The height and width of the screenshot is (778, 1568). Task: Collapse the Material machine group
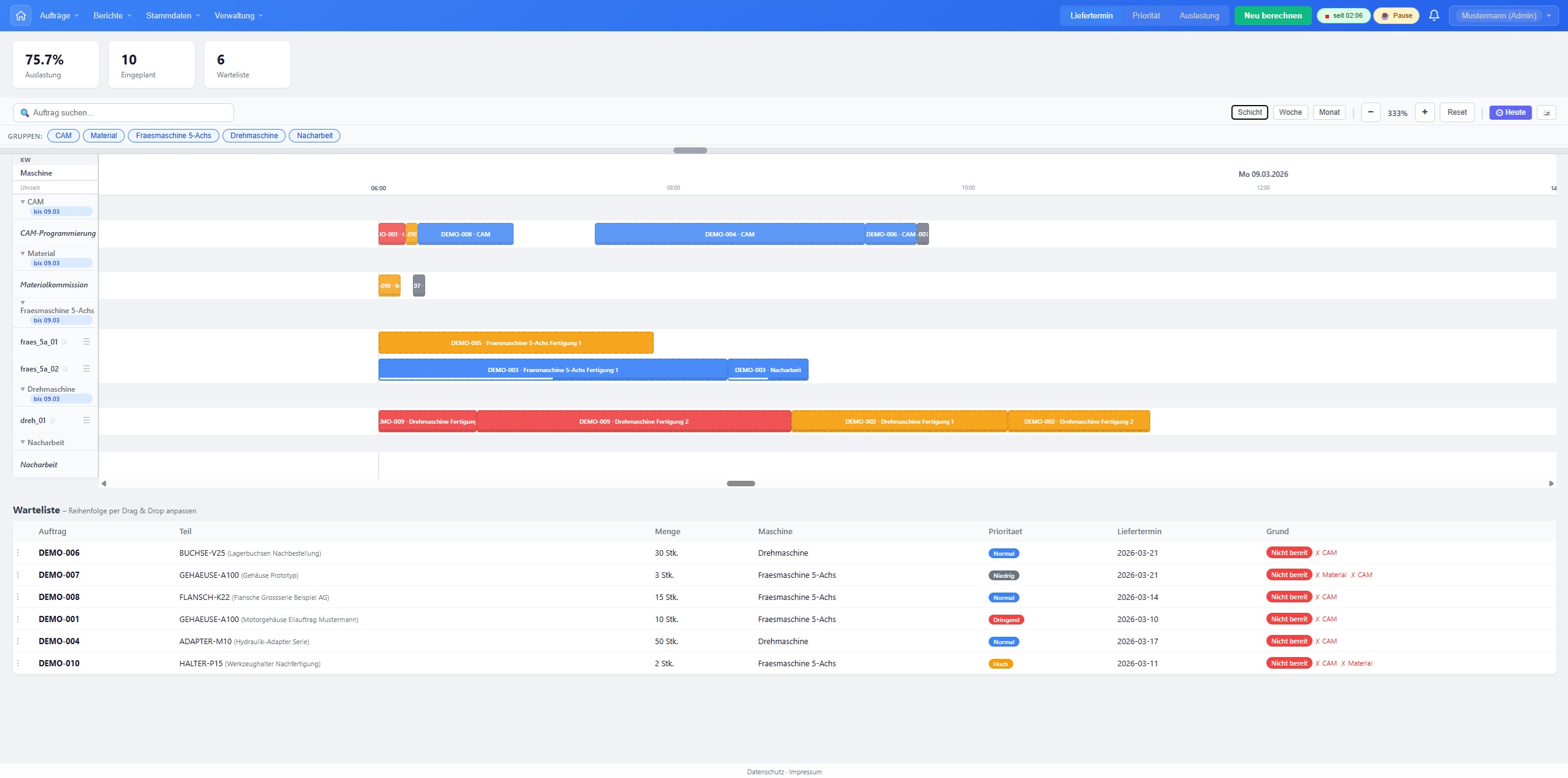point(23,253)
